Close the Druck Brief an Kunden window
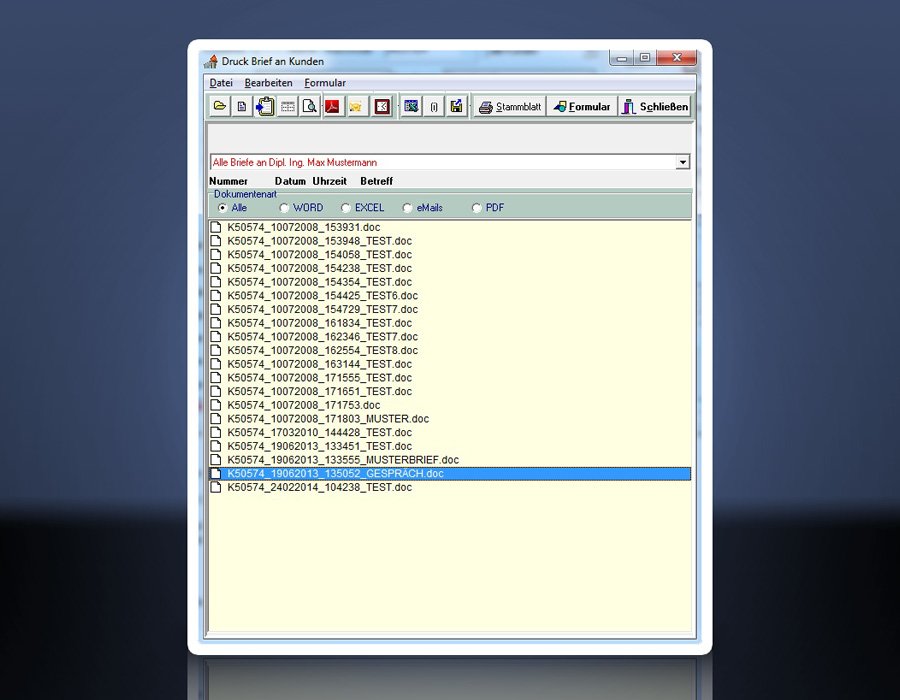 pos(677,58)
